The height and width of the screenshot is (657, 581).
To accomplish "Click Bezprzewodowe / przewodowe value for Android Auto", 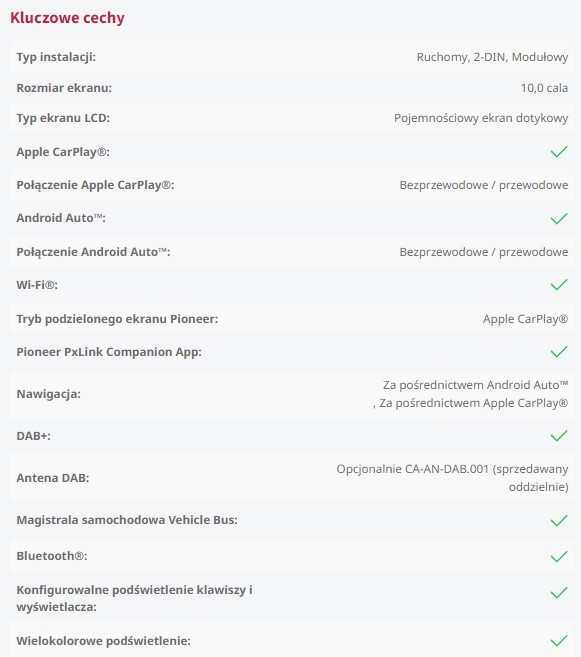I will coord(484,252).
